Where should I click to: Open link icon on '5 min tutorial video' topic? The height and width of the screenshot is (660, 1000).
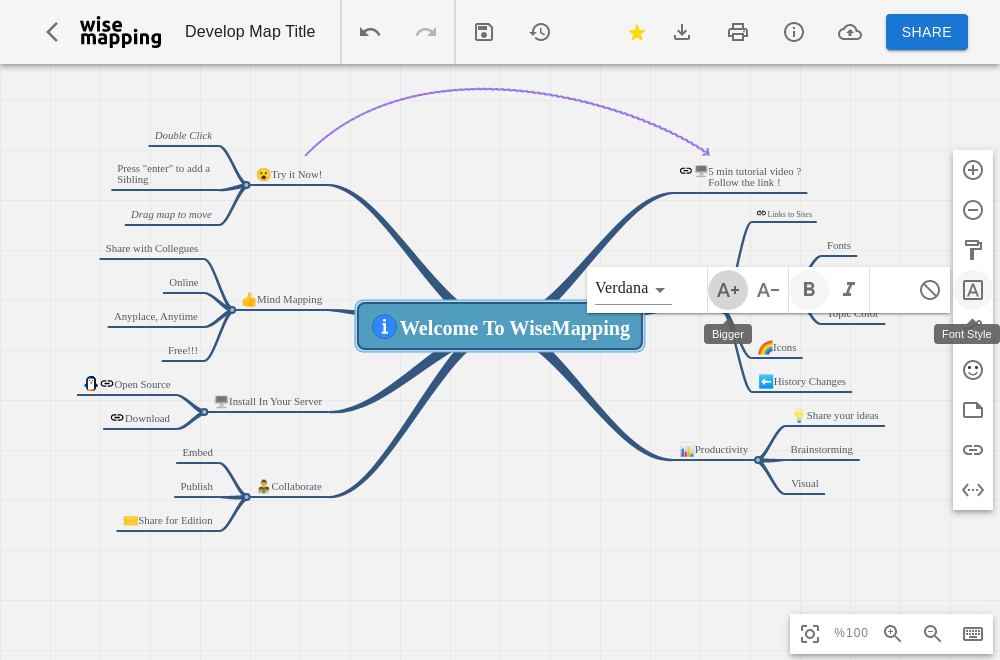point(686,170)
